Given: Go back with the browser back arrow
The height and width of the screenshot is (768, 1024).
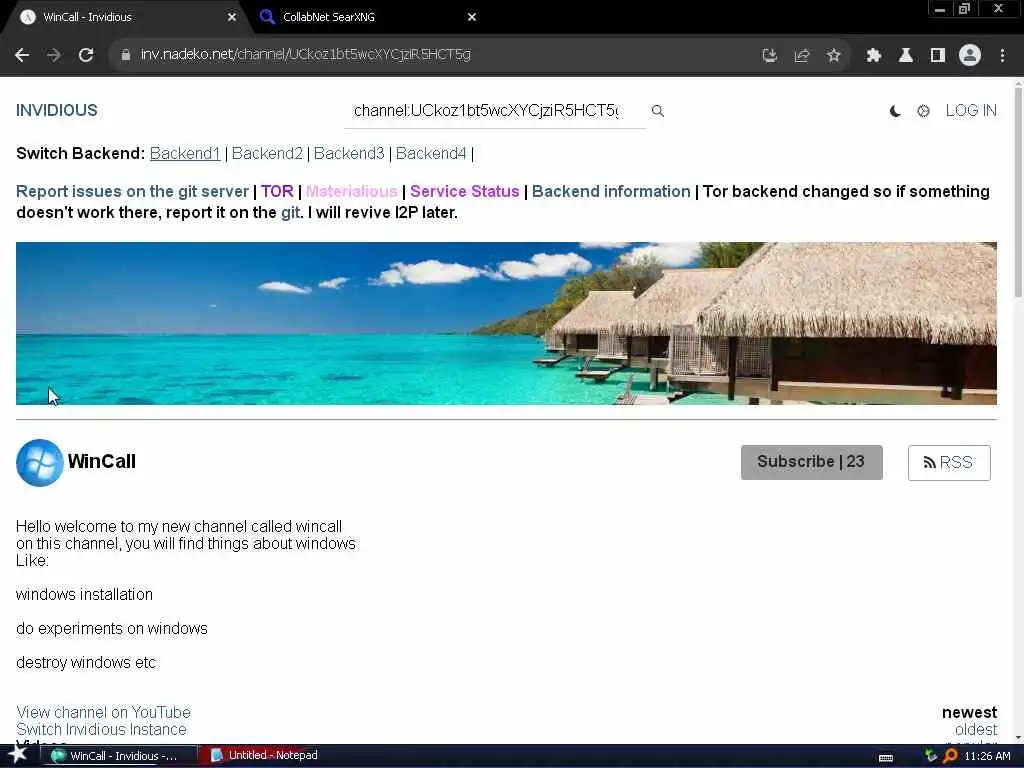Looking at the screenshot, I should pyautogui.click(x=22, y=56).
